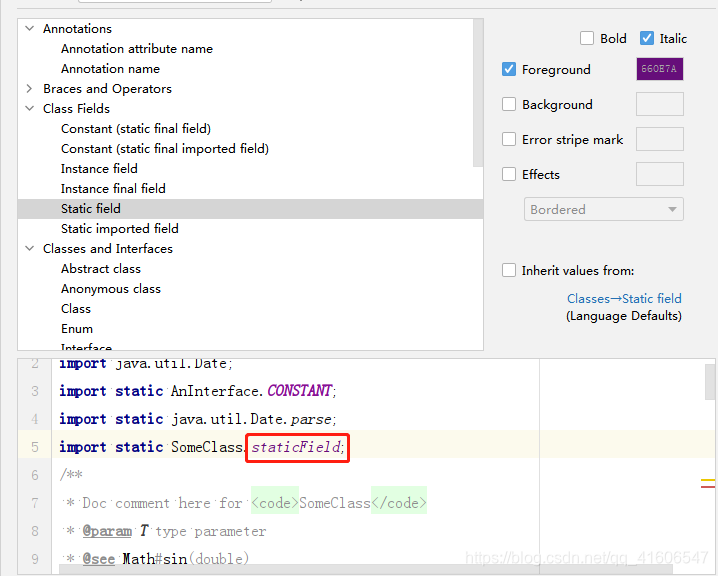Open the Background color swatch
Image resolution: width=718 pixels, height=576 pixels.
pos(659,104)
